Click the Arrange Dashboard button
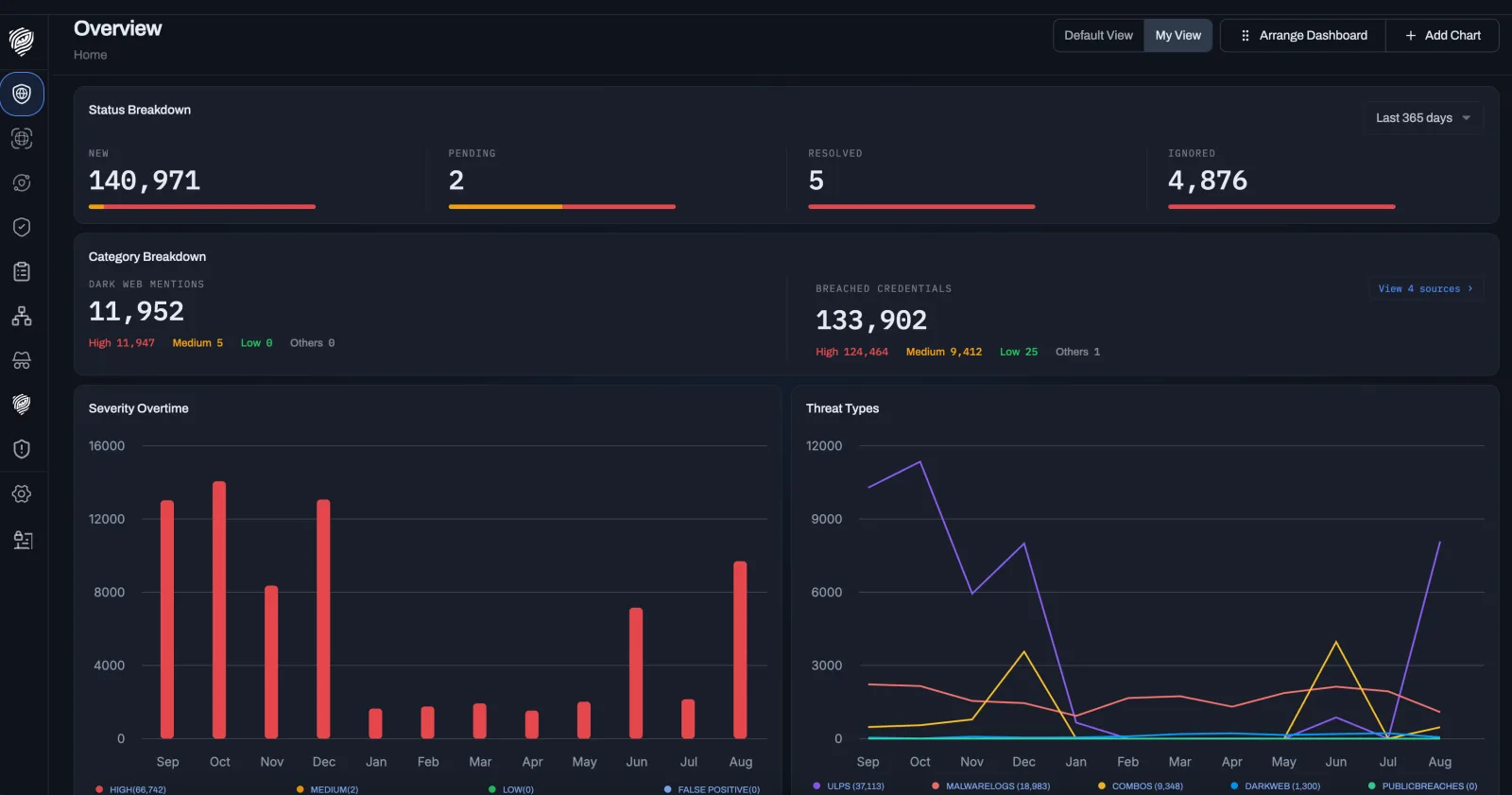This screenshot has height=795, width=1512. click(1303, 35)
